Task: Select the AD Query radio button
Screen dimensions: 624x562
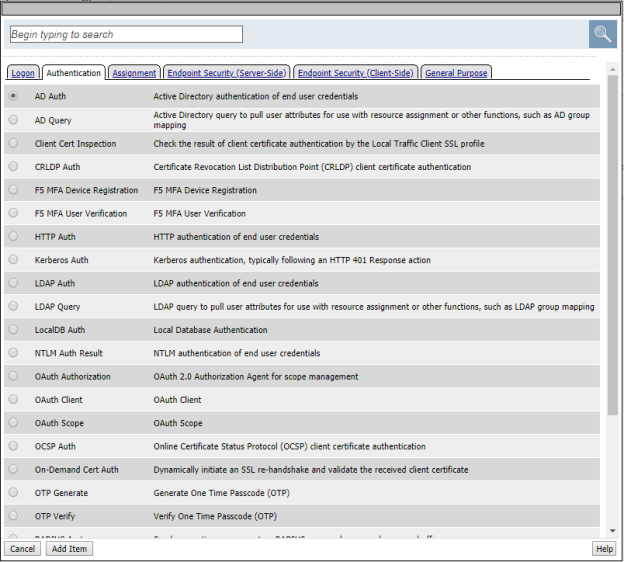Action: tap(13, 120)
